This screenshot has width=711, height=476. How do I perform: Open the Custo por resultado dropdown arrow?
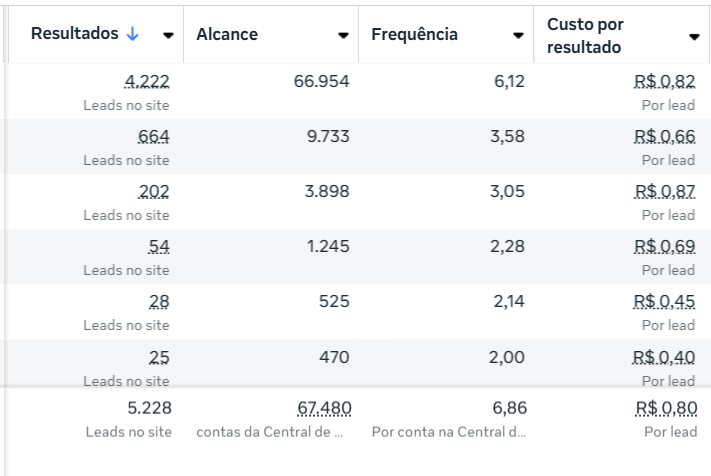[694, 37]
